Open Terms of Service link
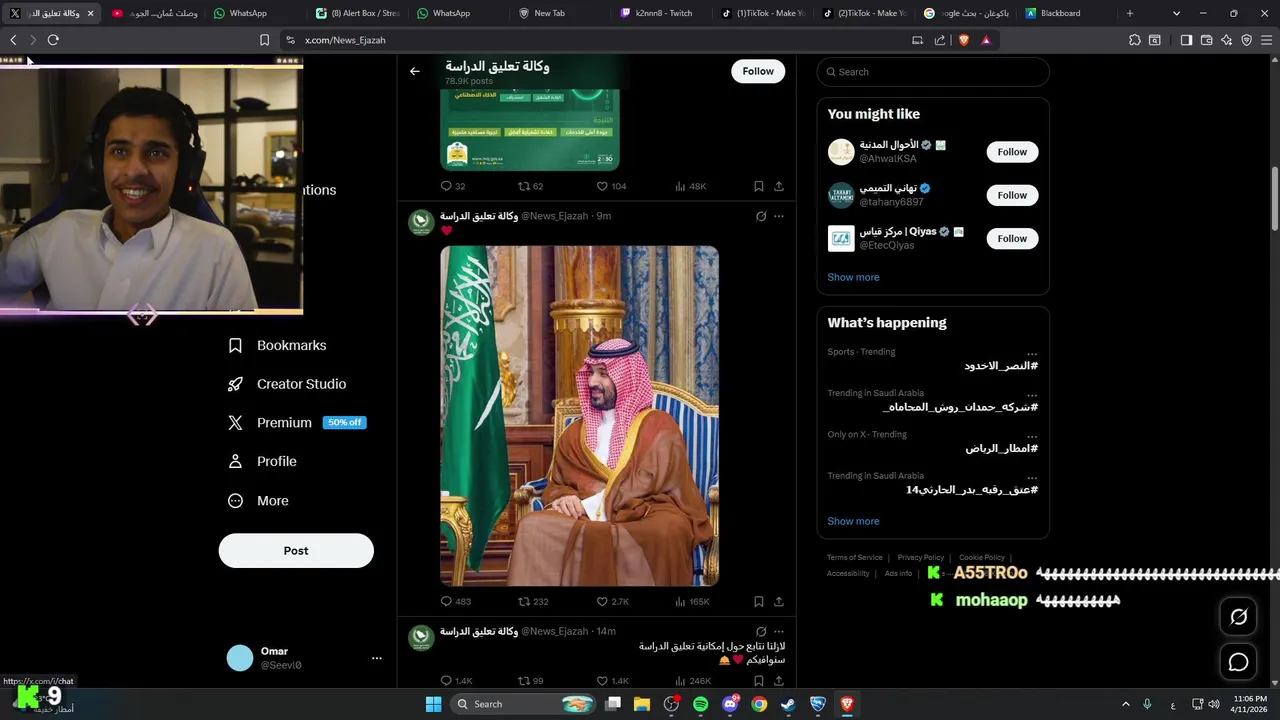The width and height of the screenshot is (1280, 720). coord(855,558)
